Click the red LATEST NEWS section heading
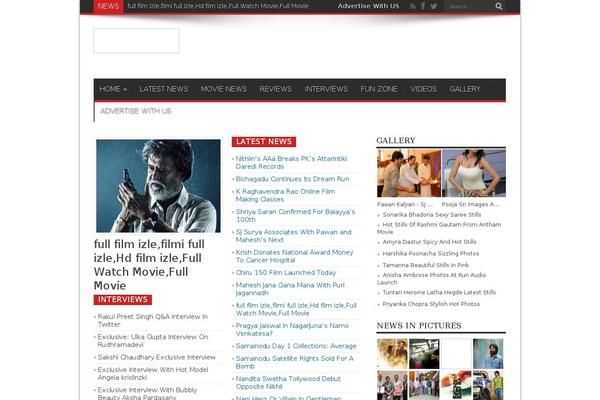The width and height of the screenshot is (600, 400). click(x=264, y=142)
